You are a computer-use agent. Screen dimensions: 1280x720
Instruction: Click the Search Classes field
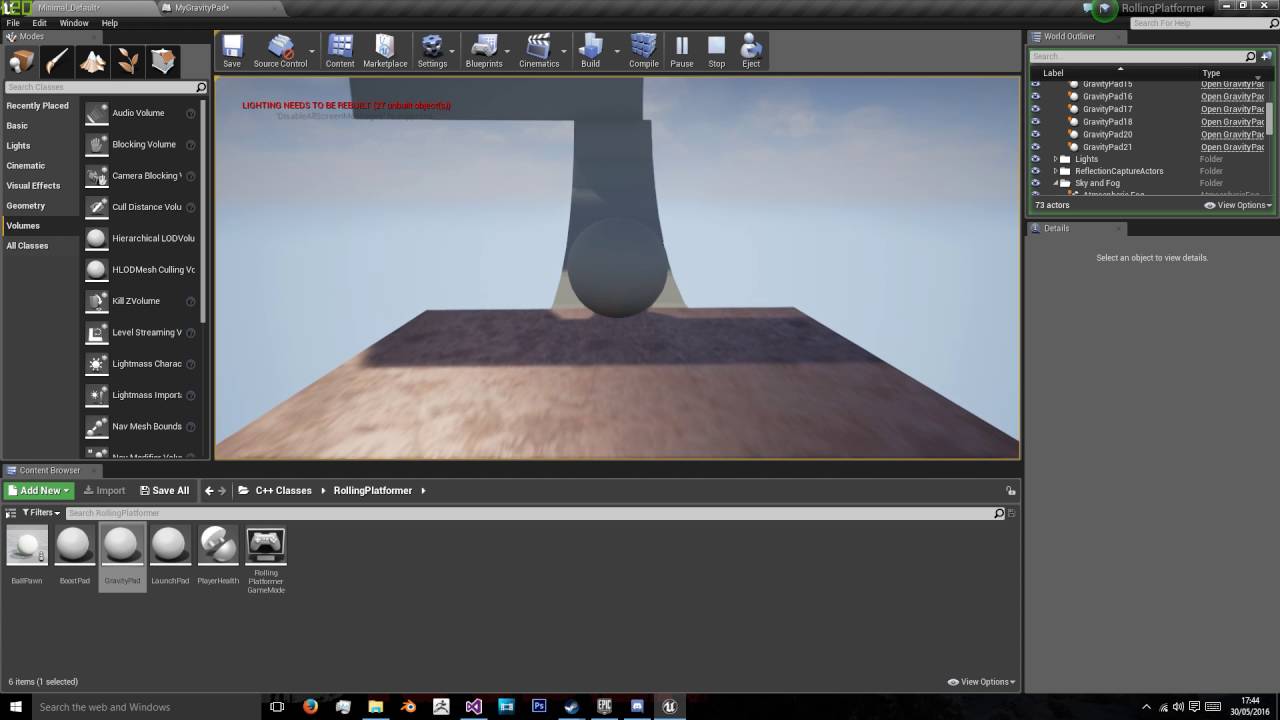tap(100, 87)
